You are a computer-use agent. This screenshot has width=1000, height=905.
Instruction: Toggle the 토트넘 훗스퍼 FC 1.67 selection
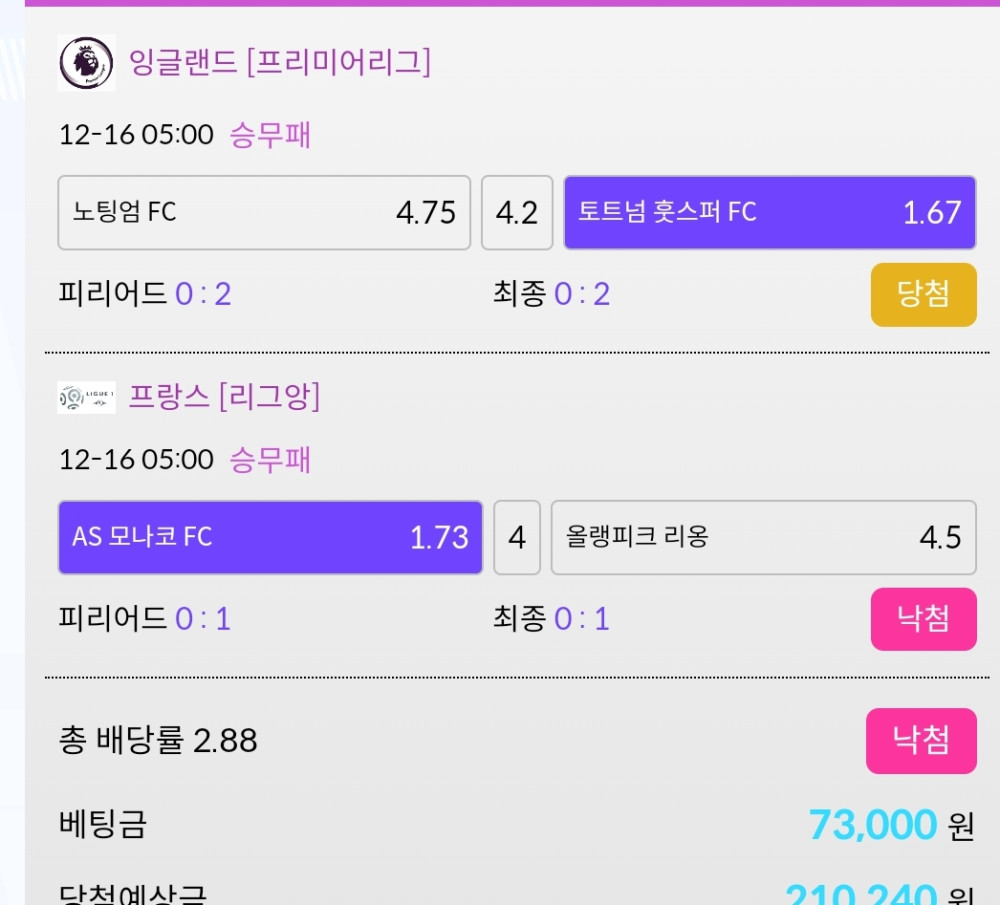769,212
